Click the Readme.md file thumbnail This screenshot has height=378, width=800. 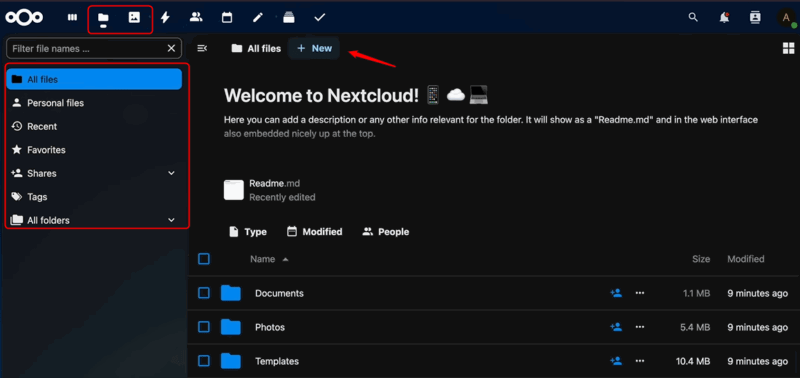(234, 190)
